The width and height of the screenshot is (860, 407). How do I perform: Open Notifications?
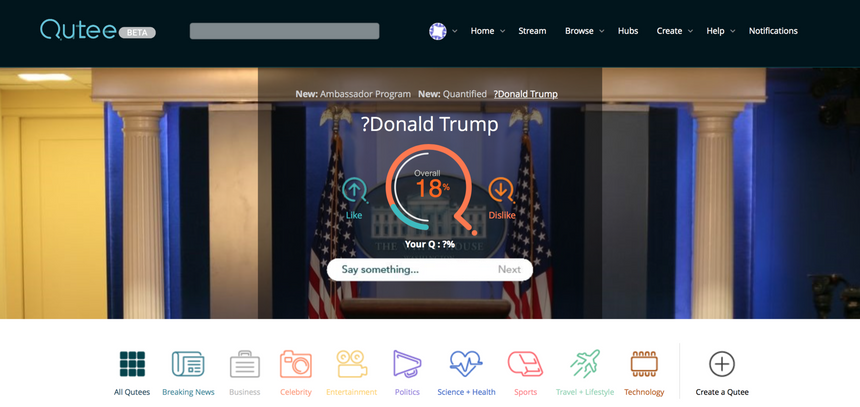pyautogui.click(x=773, y=31)
